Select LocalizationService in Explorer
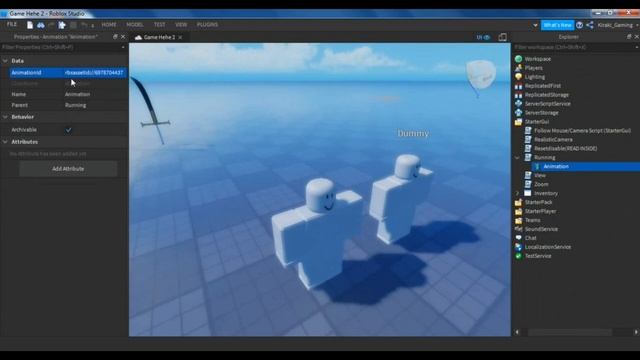Screen dimensions: 640x360 (548, 247)
